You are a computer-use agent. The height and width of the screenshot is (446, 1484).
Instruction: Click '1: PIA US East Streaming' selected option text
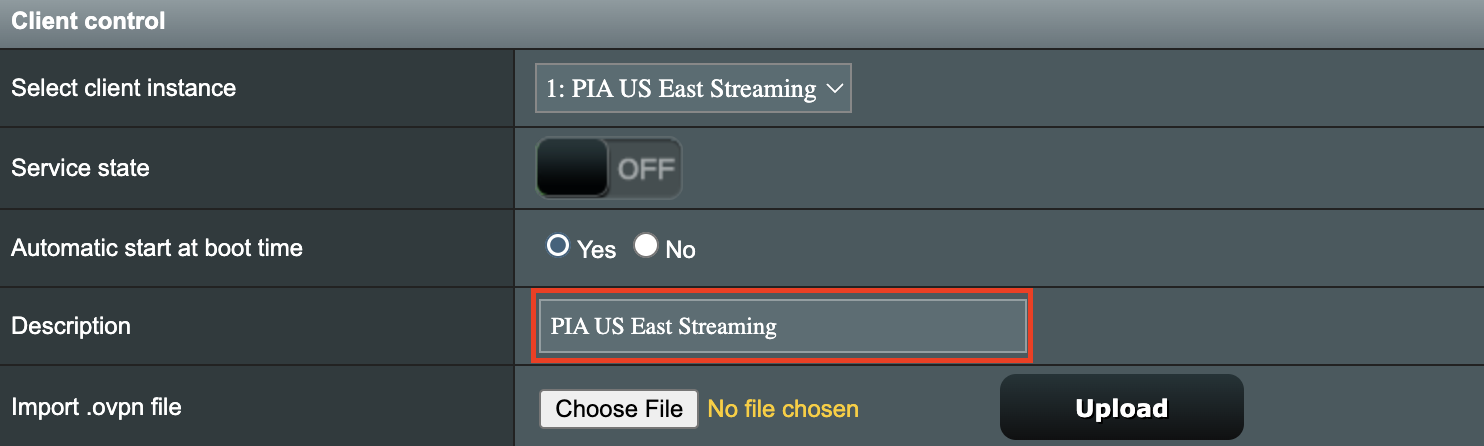pyautogui.click(x=681, y=89)
